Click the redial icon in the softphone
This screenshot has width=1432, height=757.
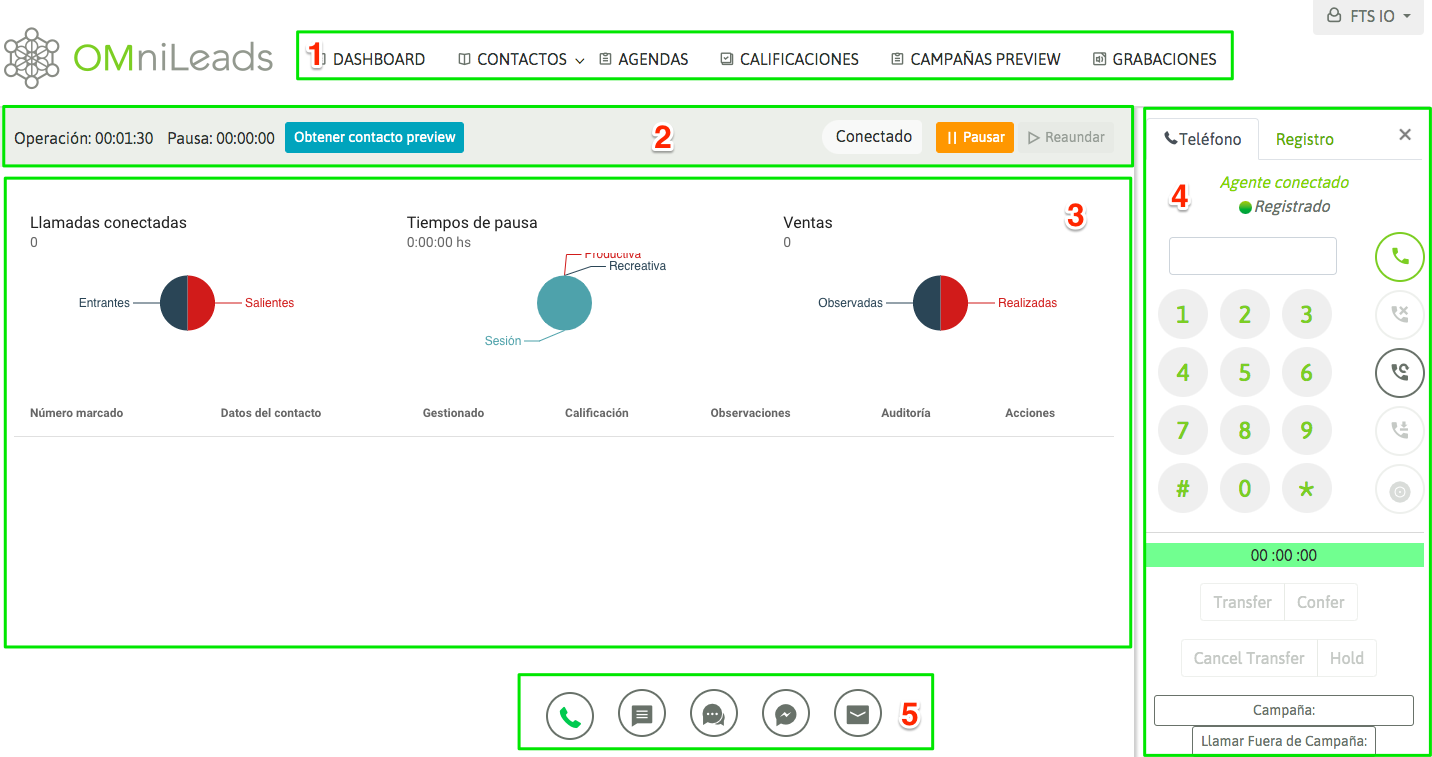pos(1399,373)
